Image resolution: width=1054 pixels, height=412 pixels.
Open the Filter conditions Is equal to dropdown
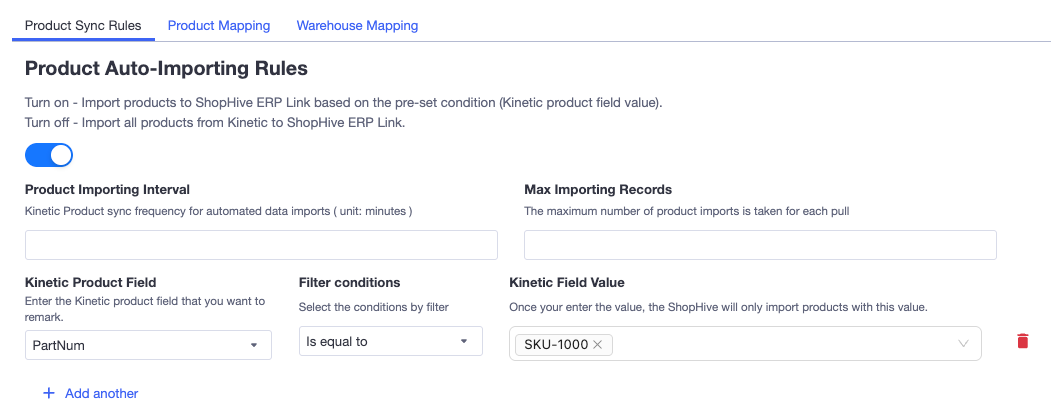pyautogui.click(x=391, y=341)
